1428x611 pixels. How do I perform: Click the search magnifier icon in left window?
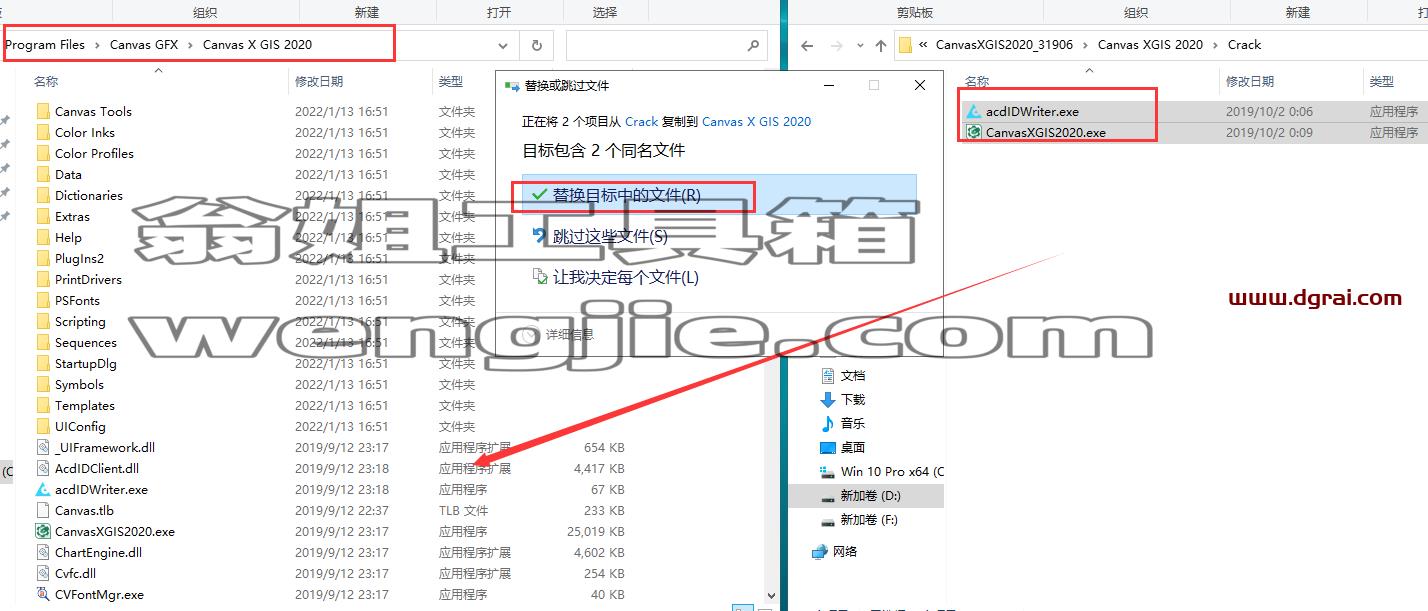point(753,45)
